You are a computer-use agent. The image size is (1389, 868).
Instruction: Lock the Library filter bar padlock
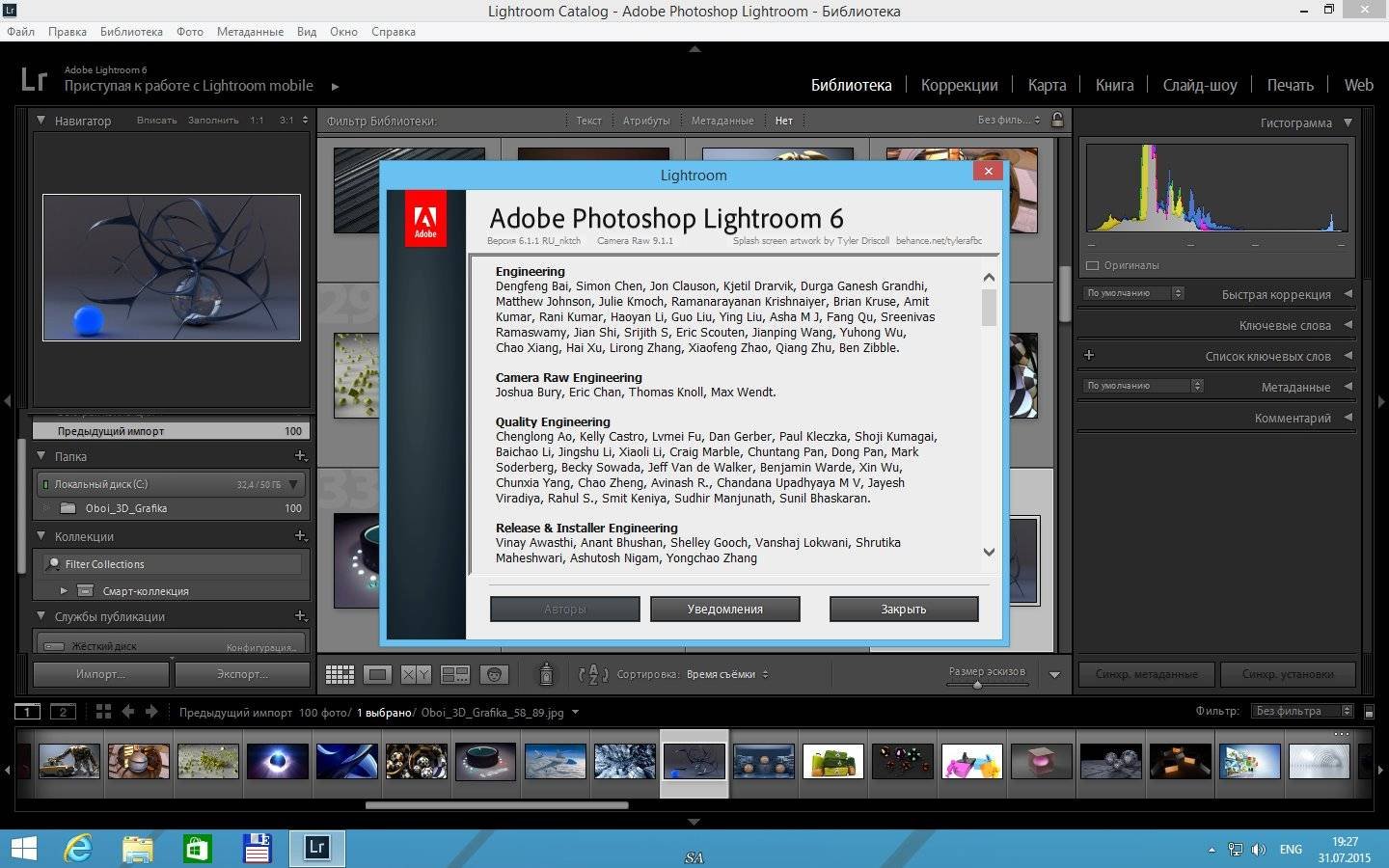1057,121
